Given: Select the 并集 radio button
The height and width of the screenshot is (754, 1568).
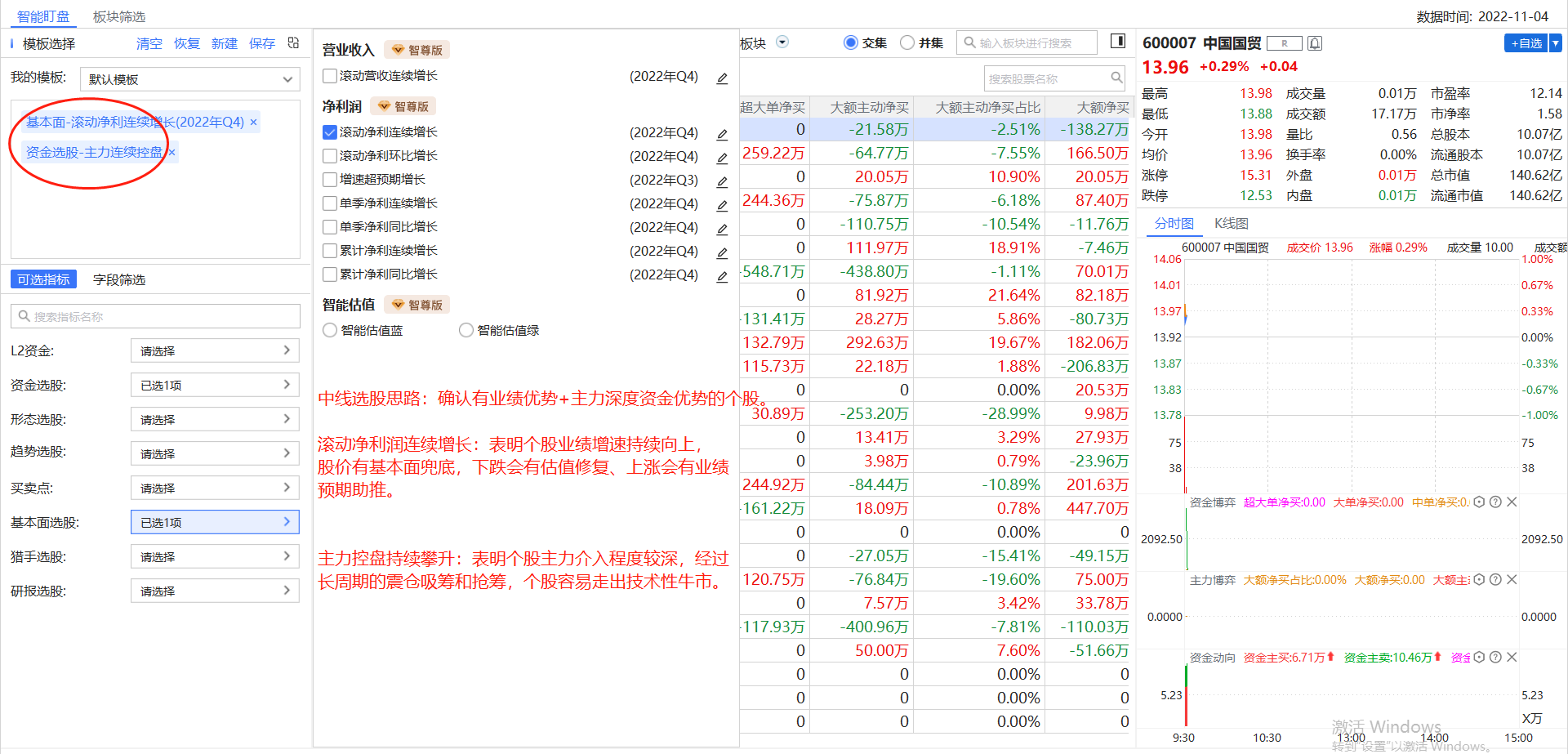Looking at the screenshot, I should (907, 43).
